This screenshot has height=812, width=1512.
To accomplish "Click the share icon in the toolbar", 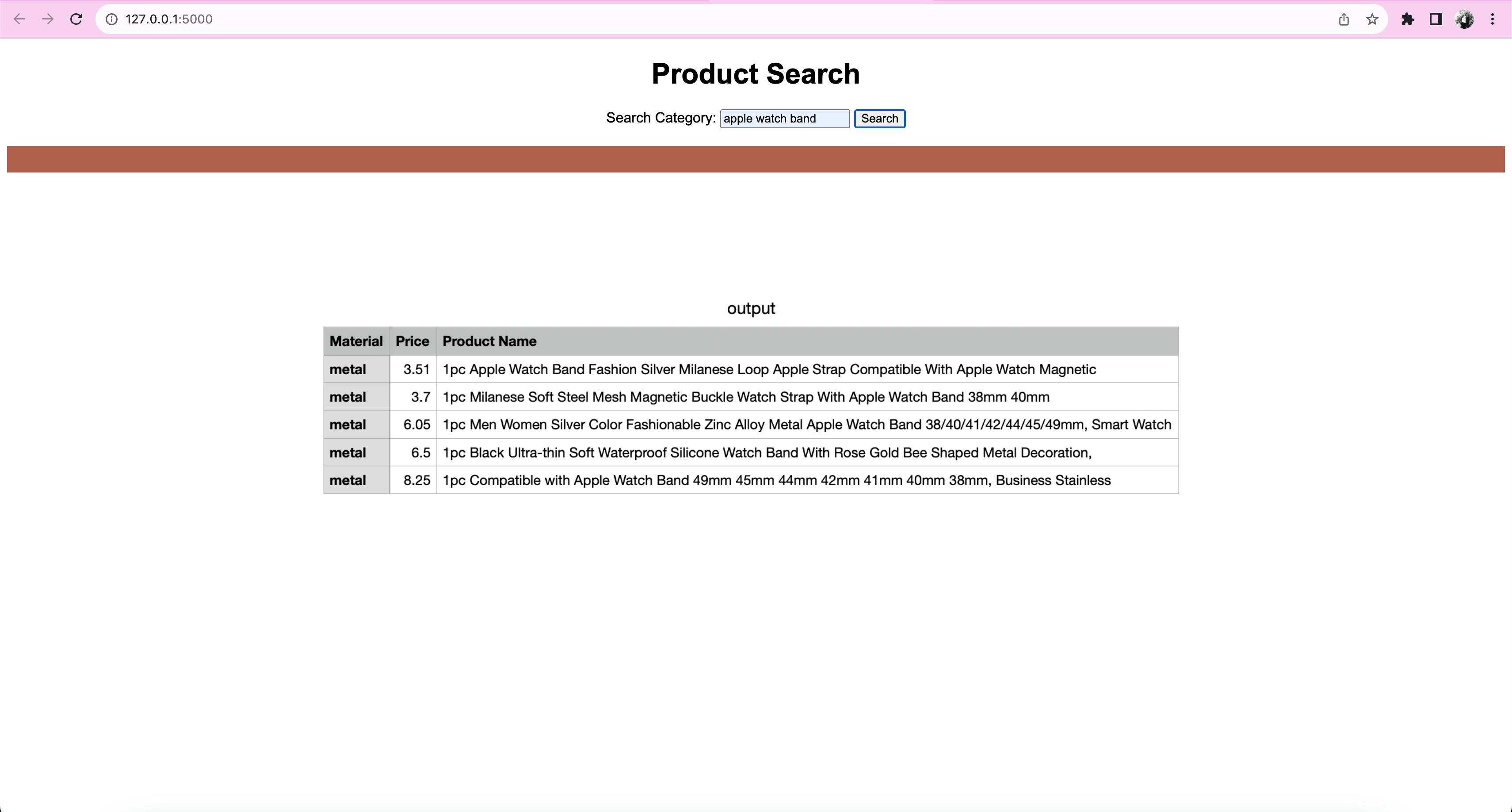I will click(1344, 19).
